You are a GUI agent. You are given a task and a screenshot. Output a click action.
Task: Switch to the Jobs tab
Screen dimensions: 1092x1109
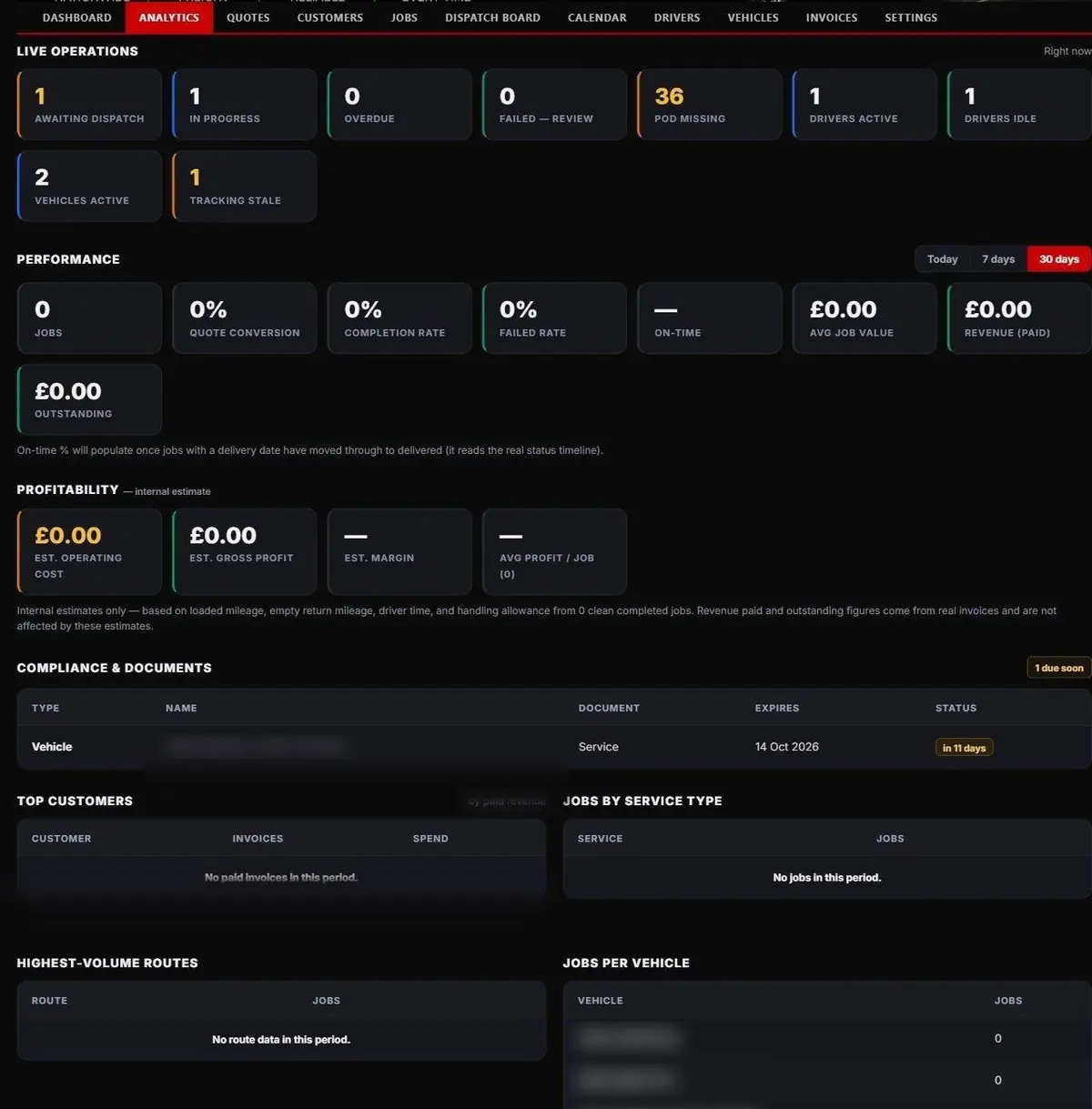coord(404,17)
